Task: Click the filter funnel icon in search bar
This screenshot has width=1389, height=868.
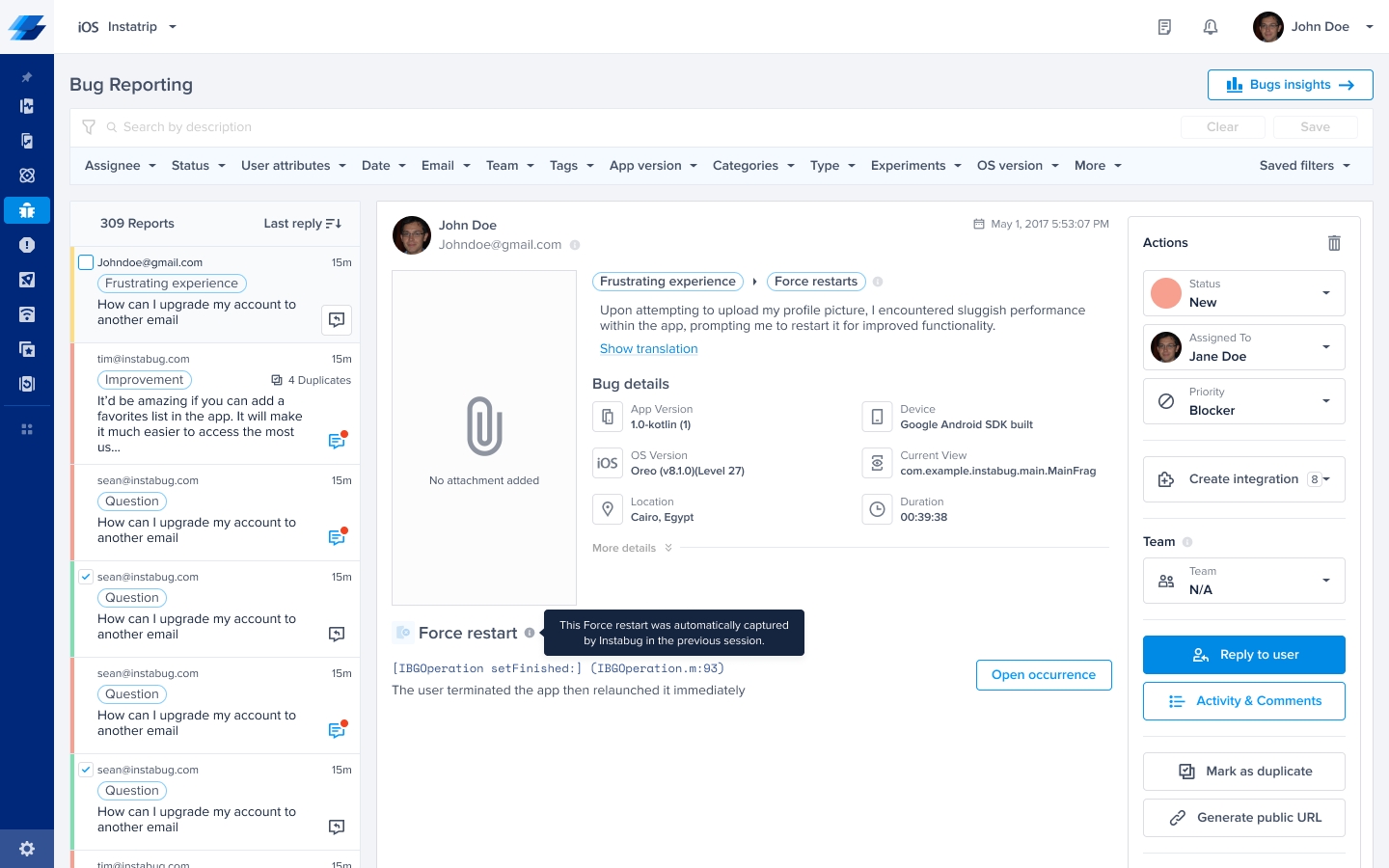Action: 89,127
